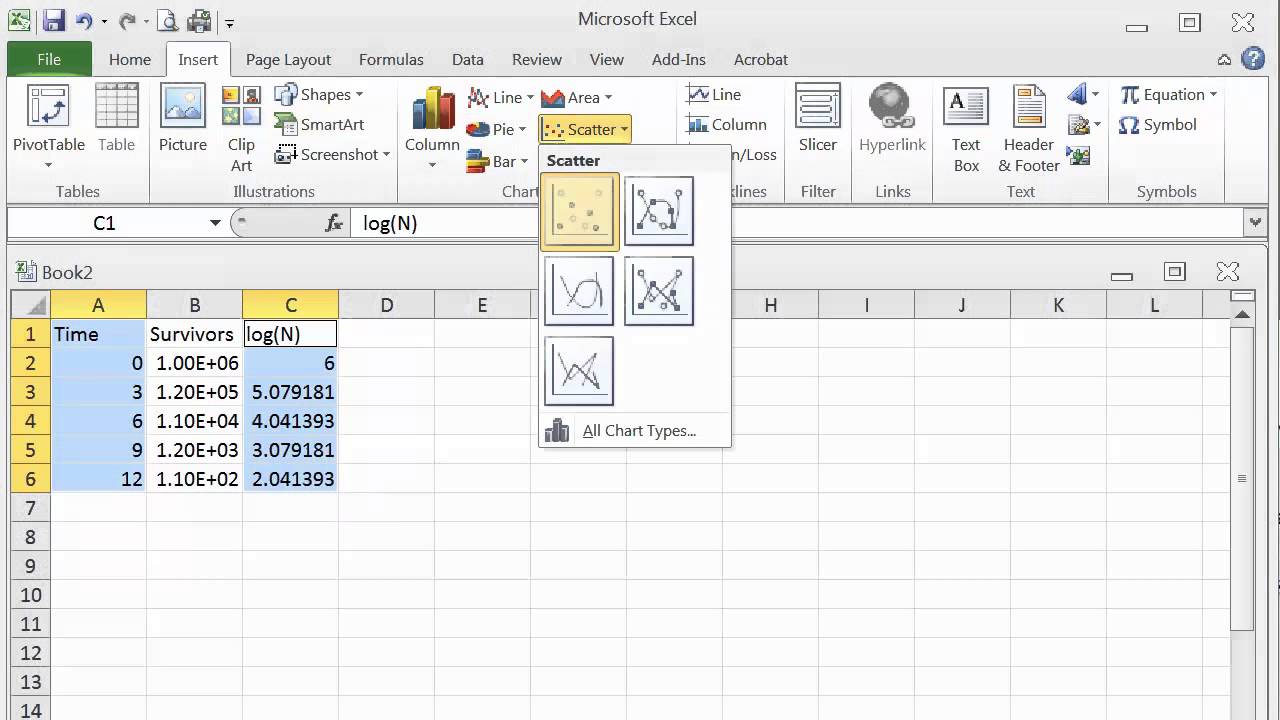
Task: Select the Survivors cell B1
Action: coord(194,334)
